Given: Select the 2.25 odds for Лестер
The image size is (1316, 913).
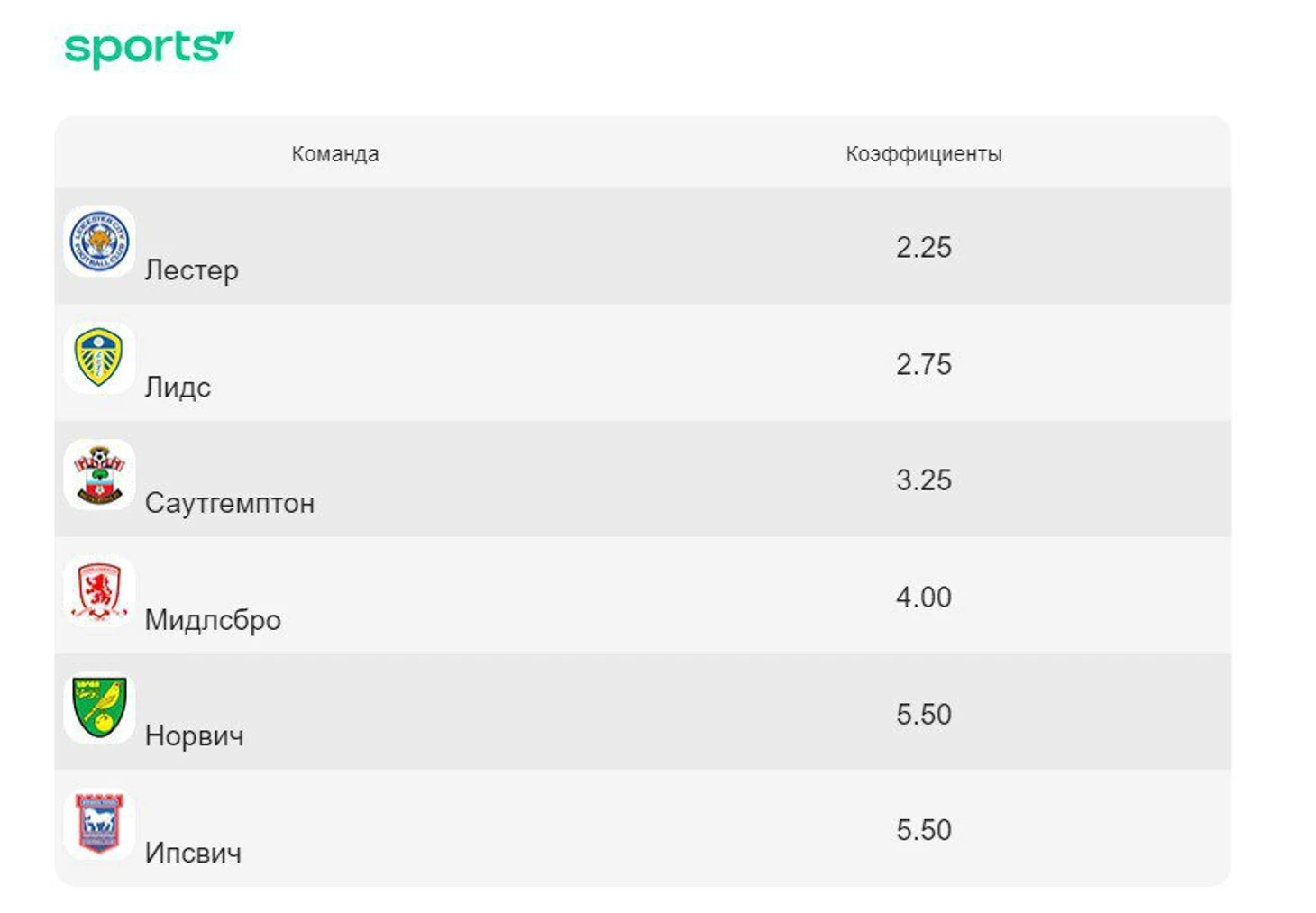Looking at the screenshot, I should click(924, 247).
